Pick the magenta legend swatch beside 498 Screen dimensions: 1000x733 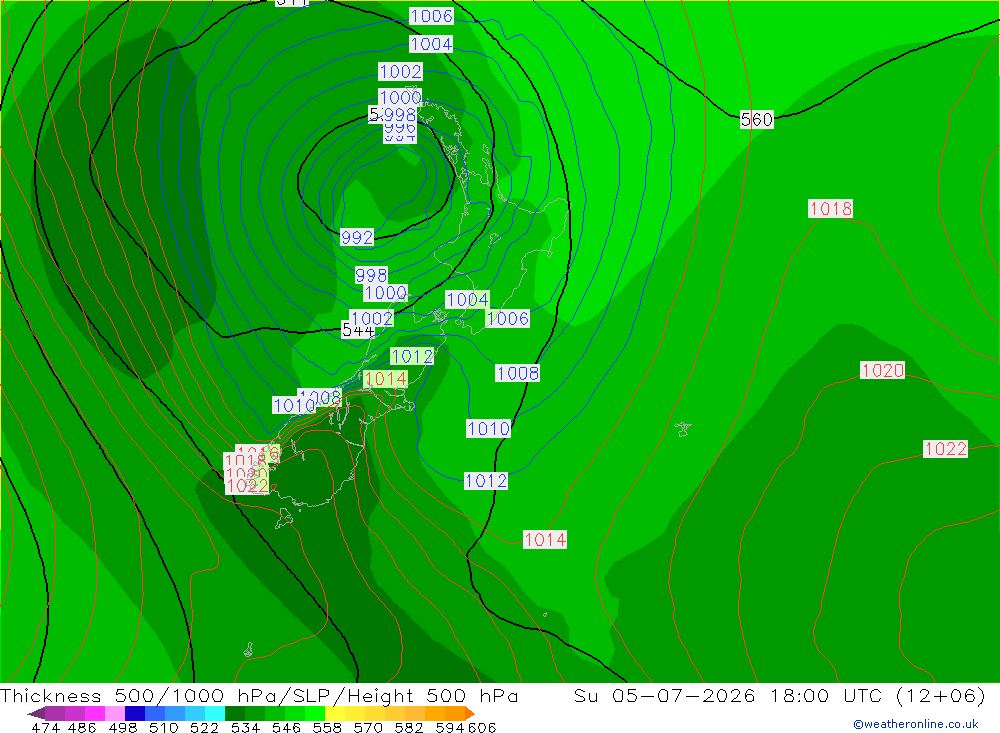point(94,713)
